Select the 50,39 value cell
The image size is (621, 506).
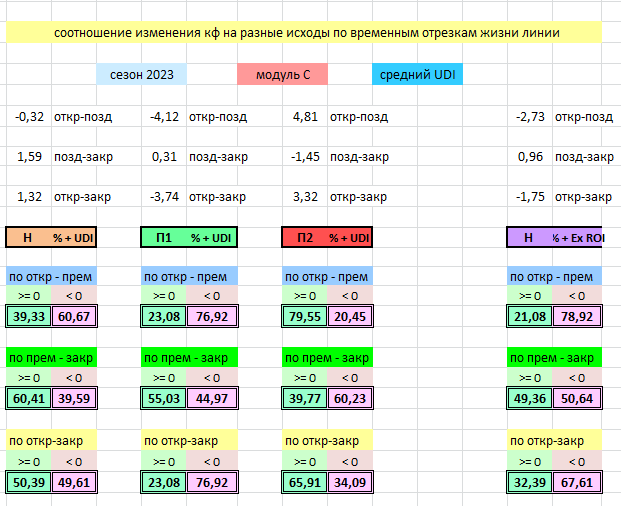(29, 482)
